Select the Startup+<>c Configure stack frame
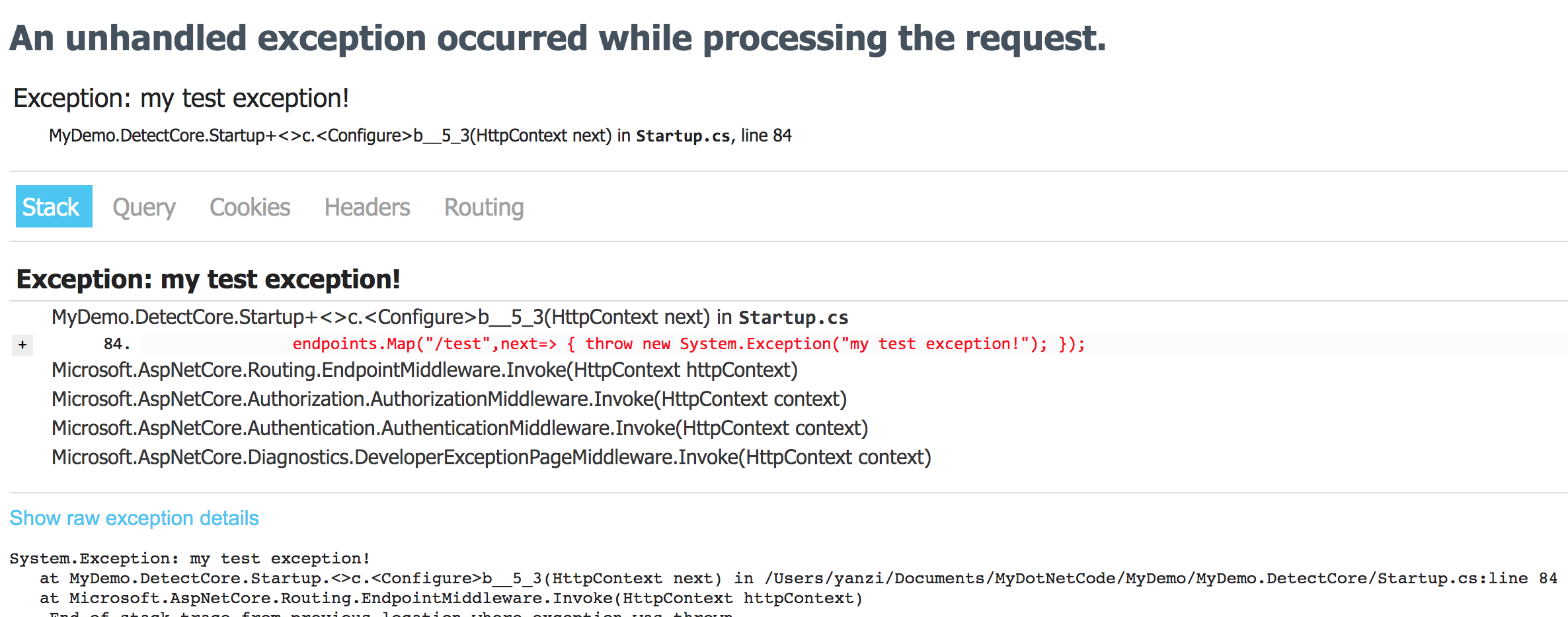This screenshot has width=1568, height=617. 450,317
